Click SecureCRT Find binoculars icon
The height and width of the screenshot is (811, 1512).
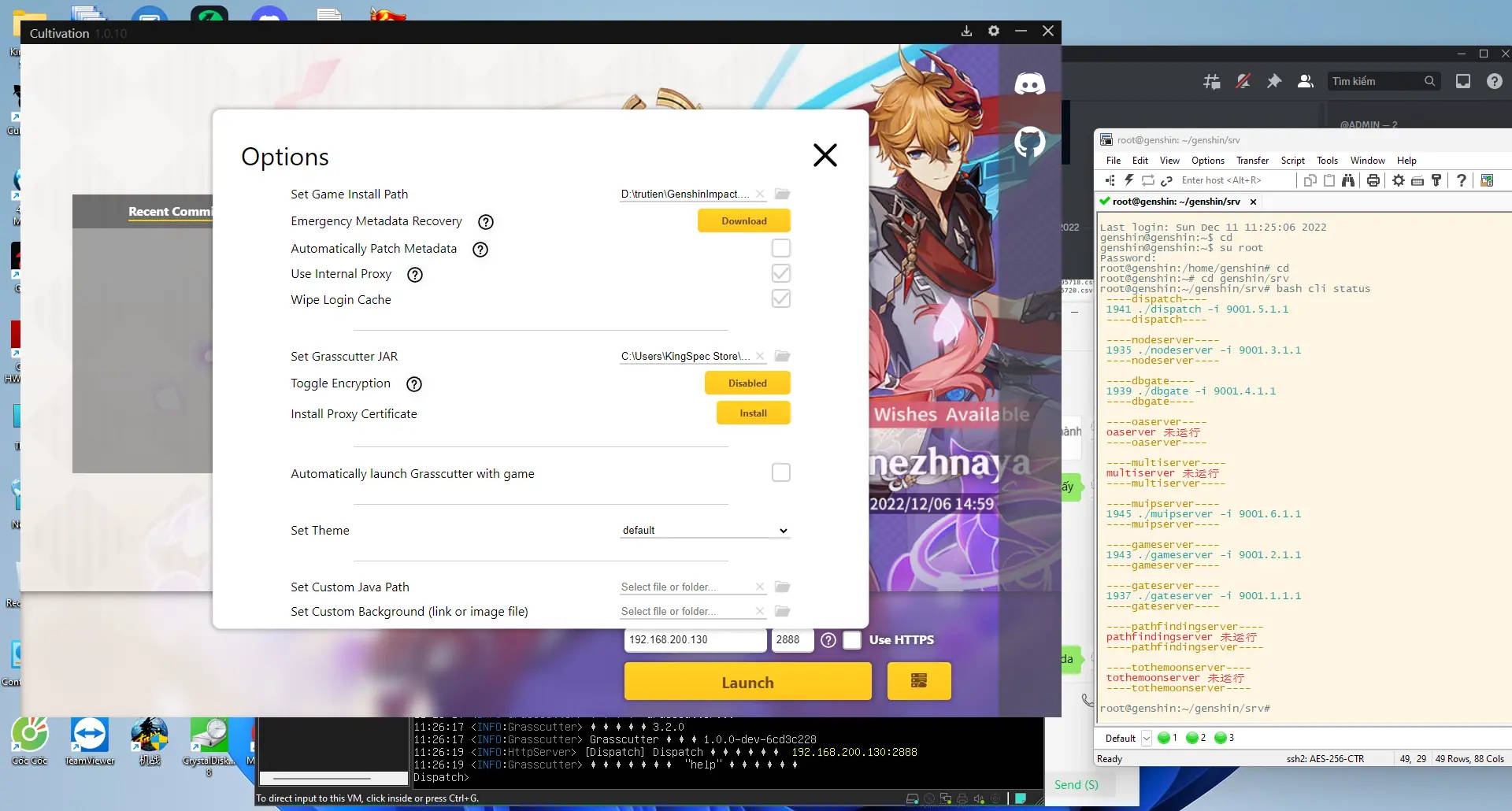1348,180
